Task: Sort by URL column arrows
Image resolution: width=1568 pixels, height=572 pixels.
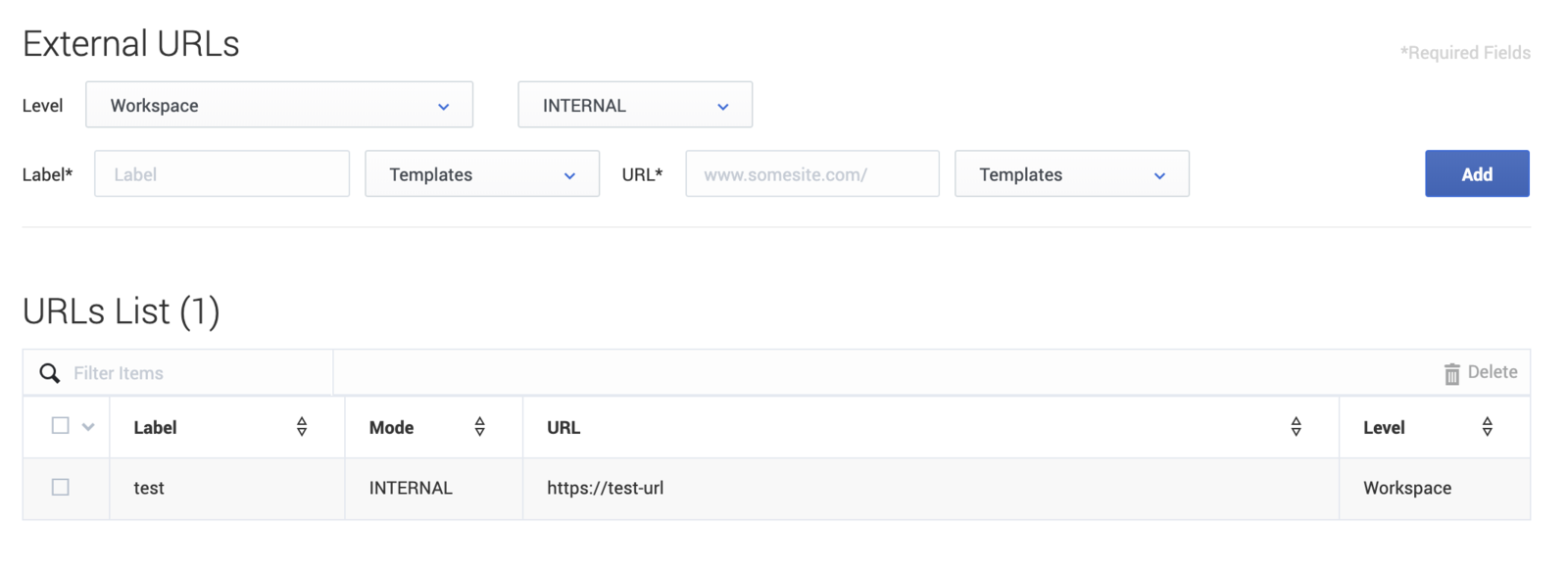Action: point(1296,426)
